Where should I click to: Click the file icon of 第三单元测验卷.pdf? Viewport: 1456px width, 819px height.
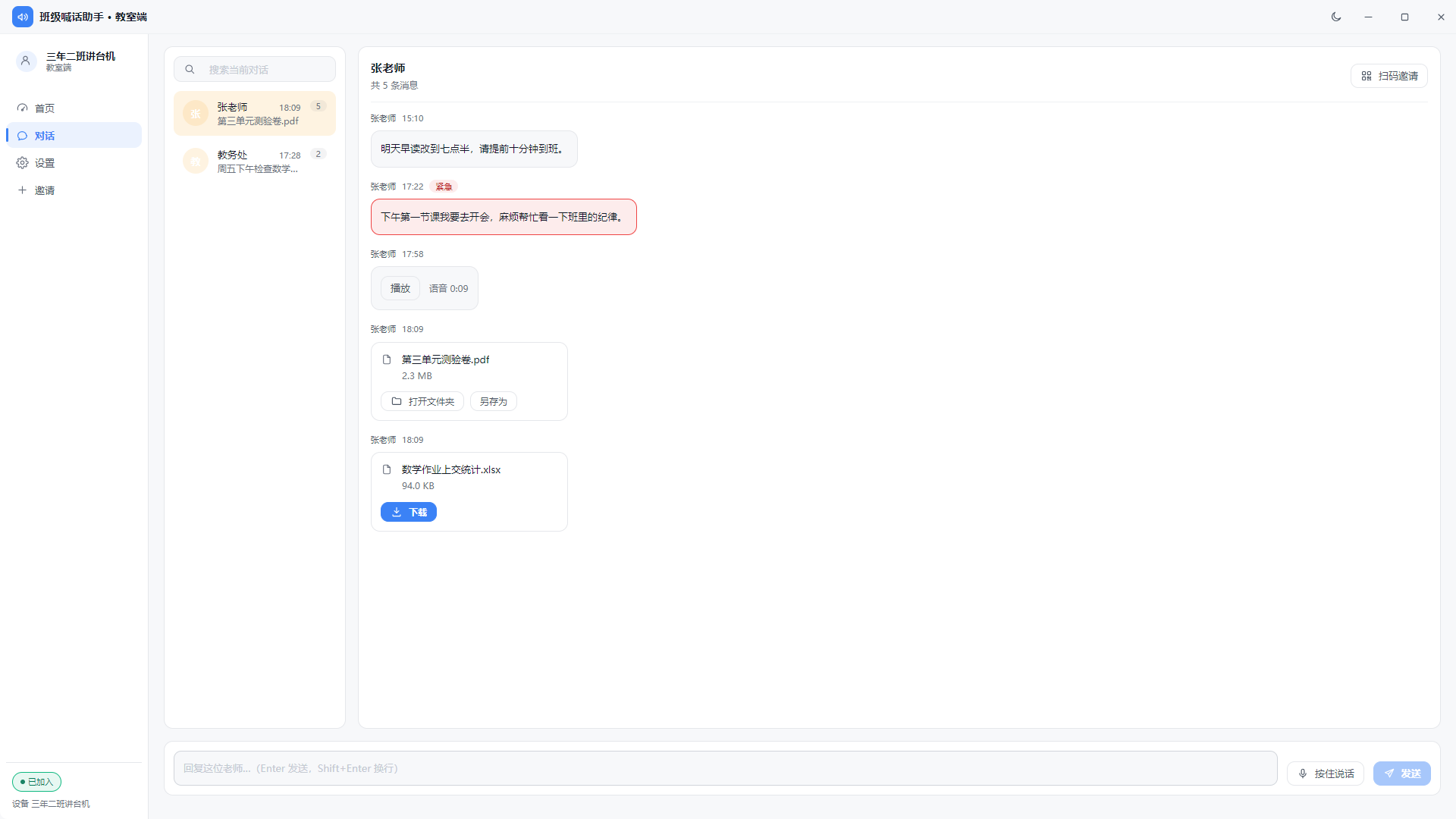tap(387, 359)
